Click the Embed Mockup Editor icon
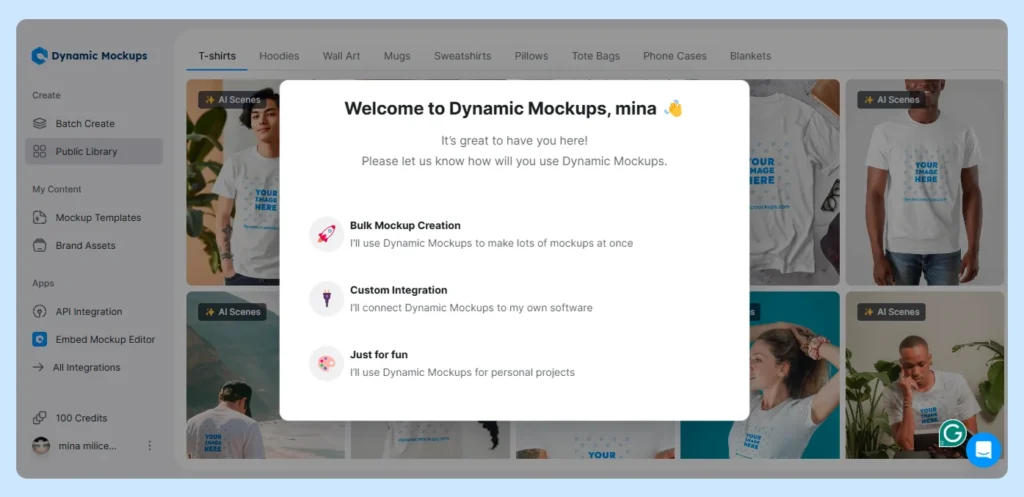 (x=39, y=340)
